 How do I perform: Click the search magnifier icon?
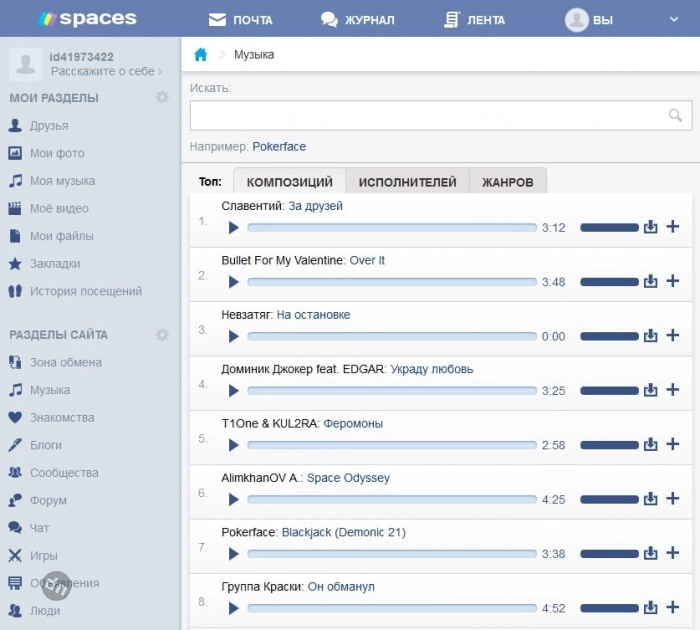(x=676, y=116)
